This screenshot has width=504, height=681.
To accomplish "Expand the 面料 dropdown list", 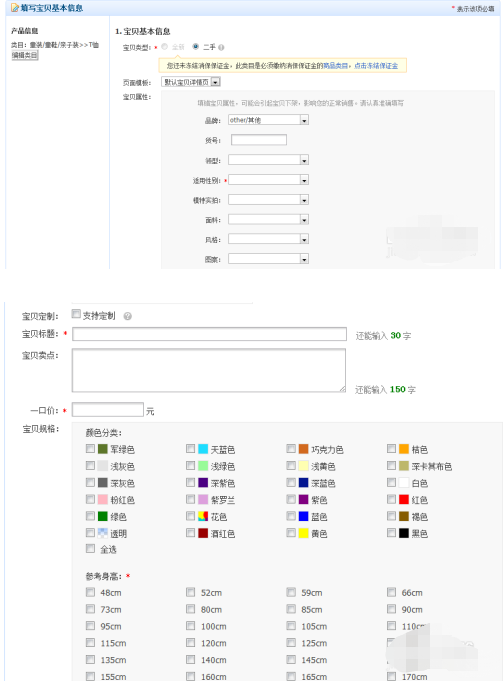I will point(268,219).
